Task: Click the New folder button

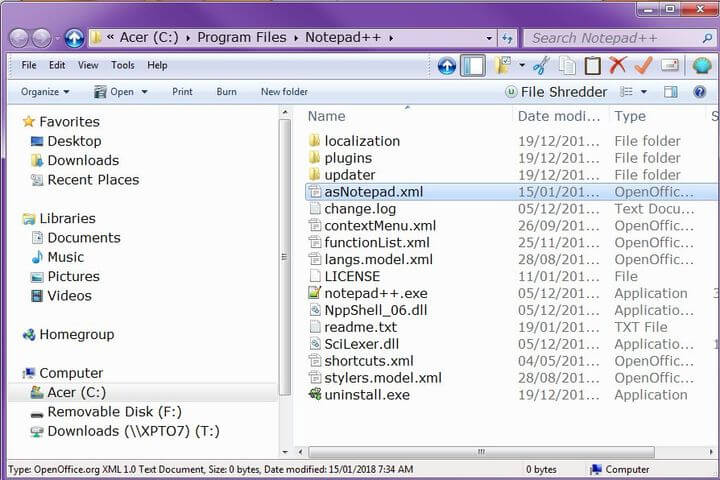Action: (284, 92)
